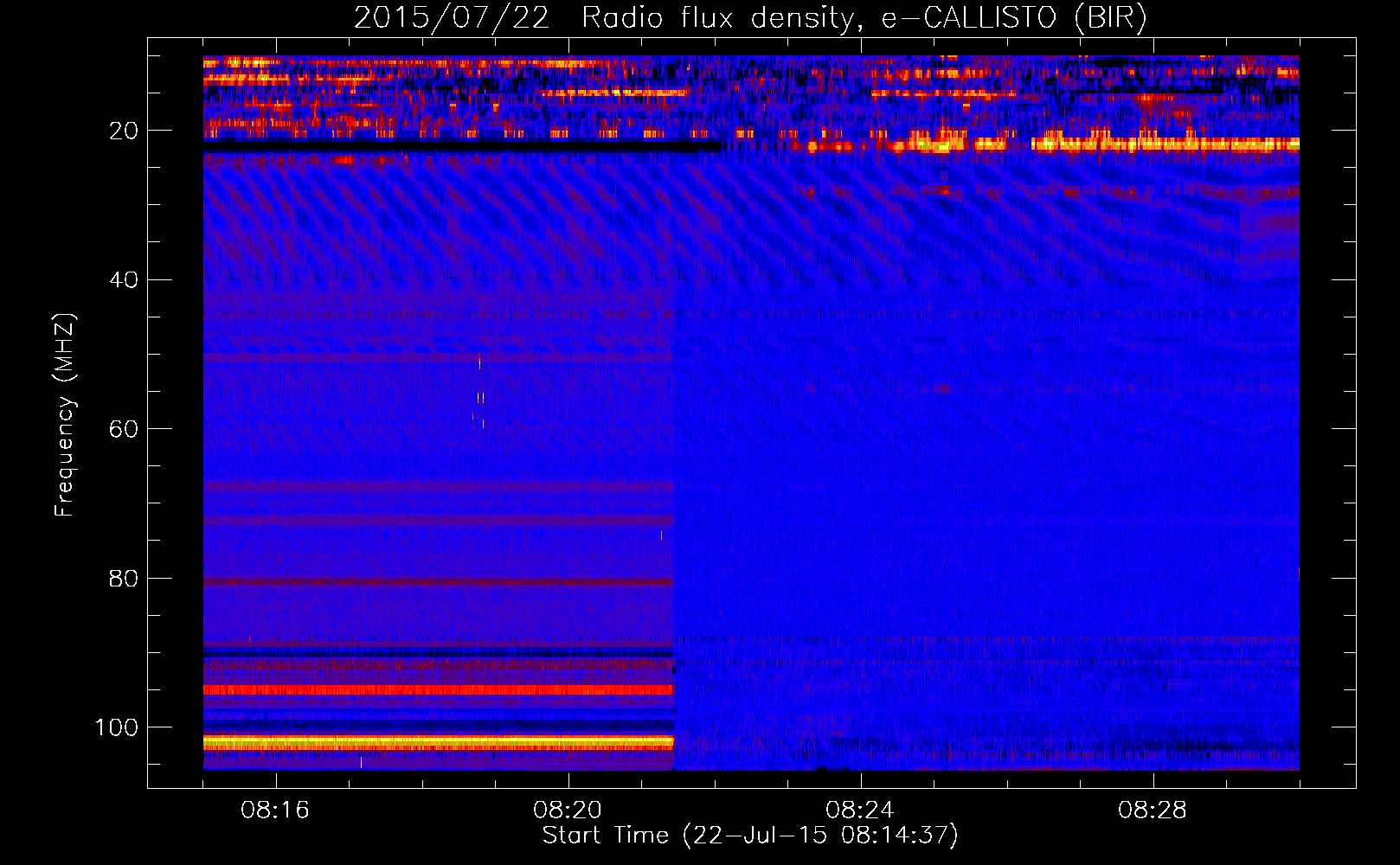
Task: Click the bright yellow band near 102 MHz
Action: coord(439,742)
